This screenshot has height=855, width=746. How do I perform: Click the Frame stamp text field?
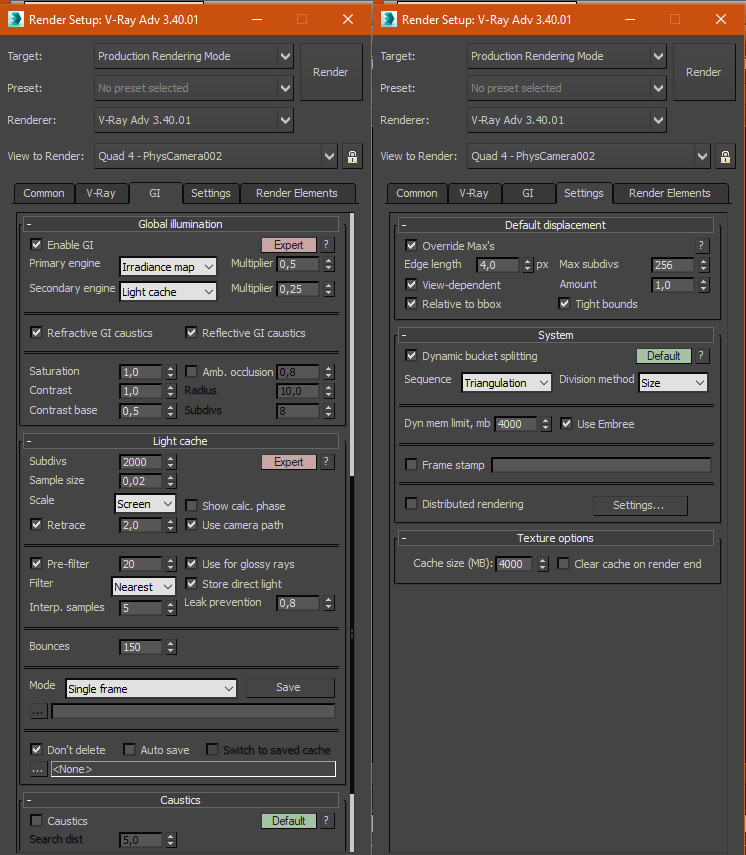tap(602, 465)
